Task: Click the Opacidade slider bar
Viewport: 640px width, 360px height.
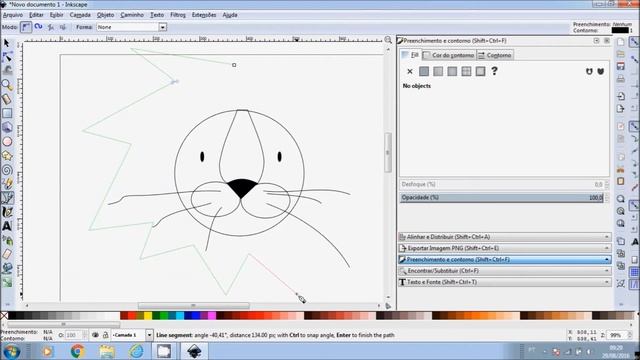Action: point(502,198)
